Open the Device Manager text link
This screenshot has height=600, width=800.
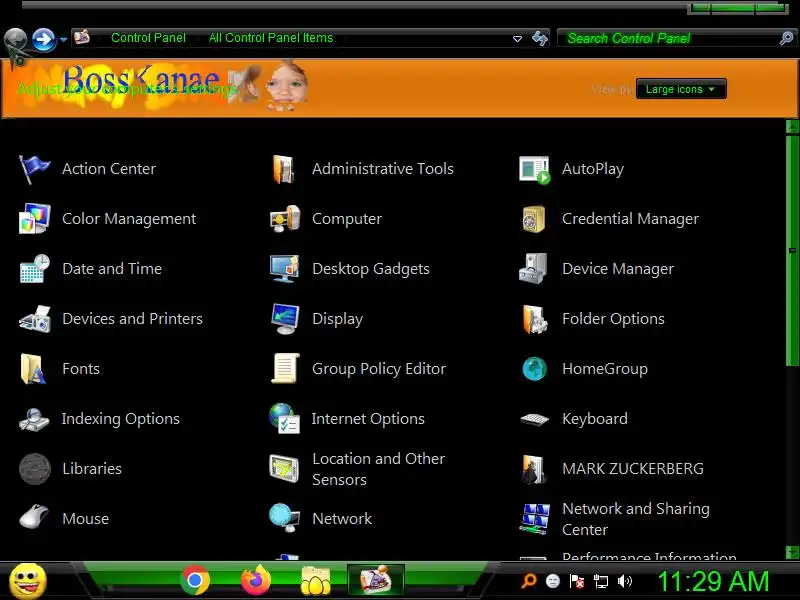618,269
